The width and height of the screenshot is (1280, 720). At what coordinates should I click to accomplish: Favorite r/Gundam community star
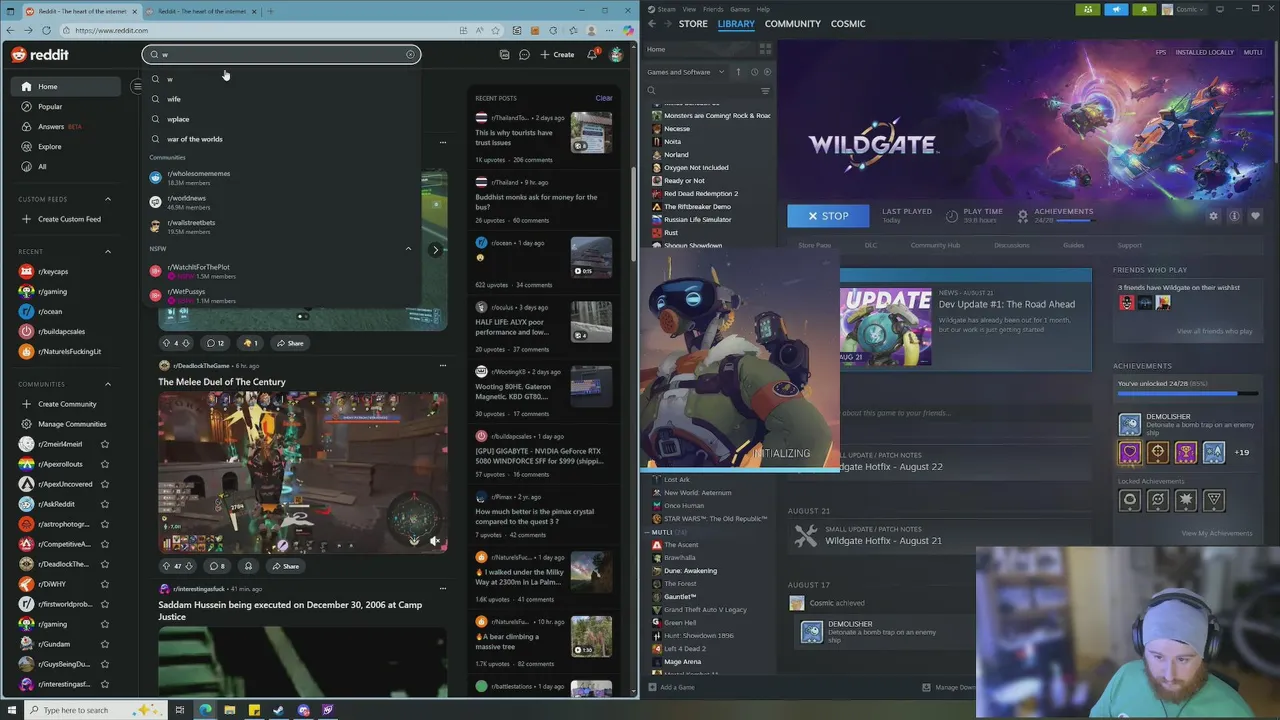click(105, 644)
